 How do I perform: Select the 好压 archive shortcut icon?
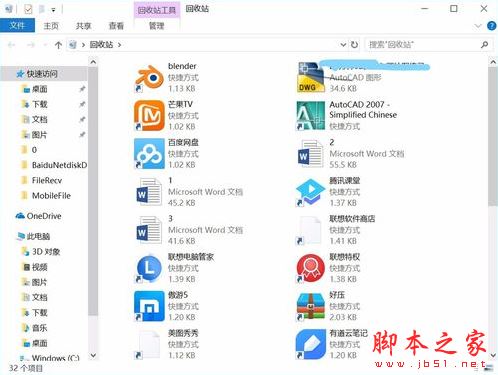pyautogui.click(x=310, y=306)
